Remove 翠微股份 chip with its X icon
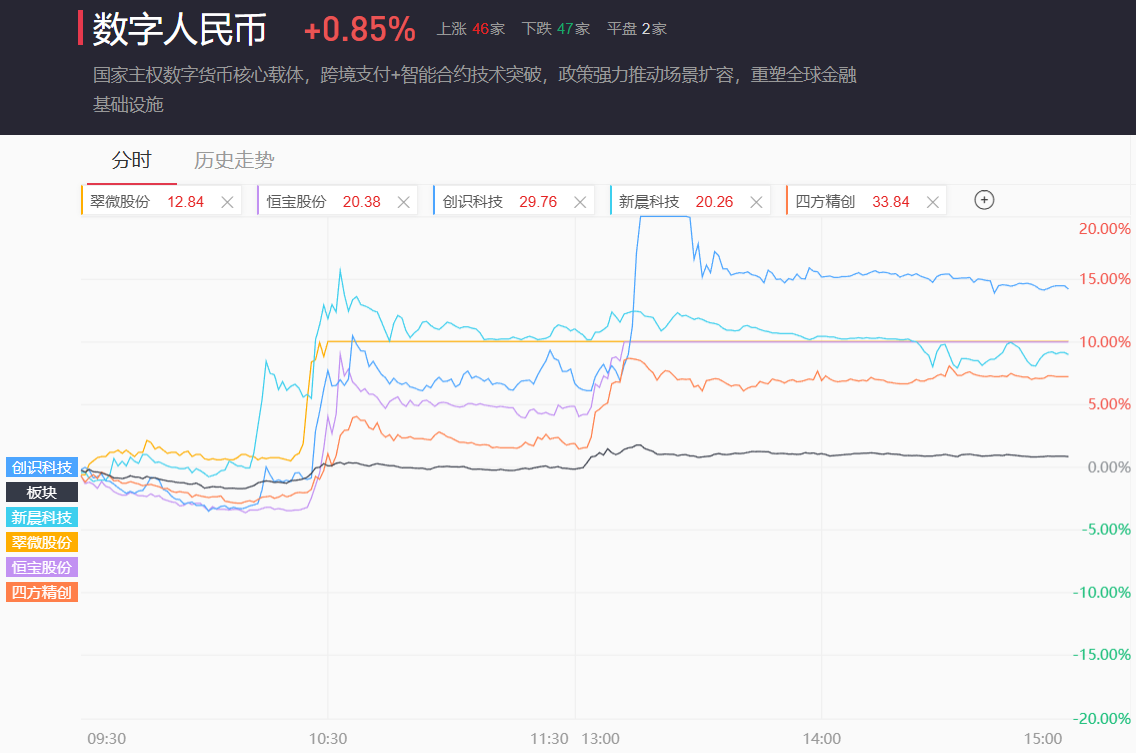 click(227, 202)
